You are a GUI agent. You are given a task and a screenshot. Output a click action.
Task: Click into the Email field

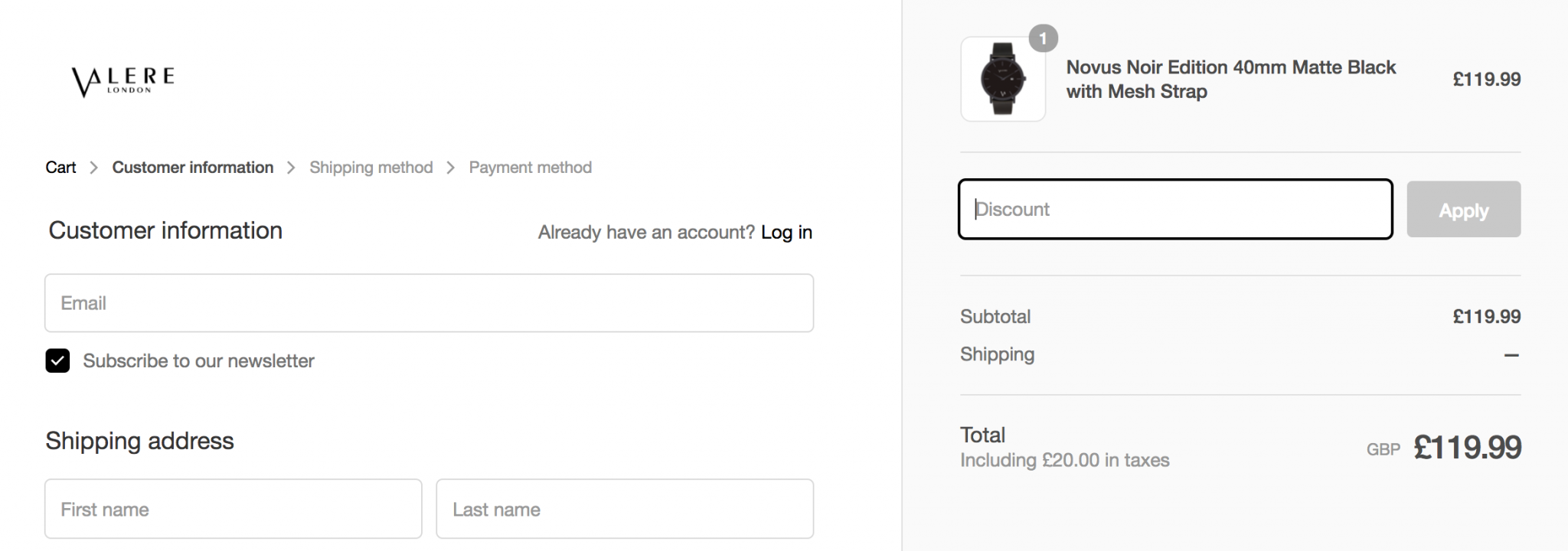click(429, 303)
